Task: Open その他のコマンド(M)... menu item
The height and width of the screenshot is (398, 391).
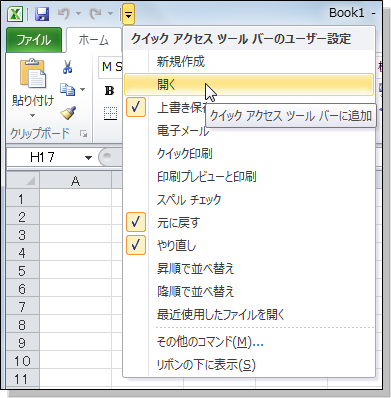Action: (x=249, y=342)
